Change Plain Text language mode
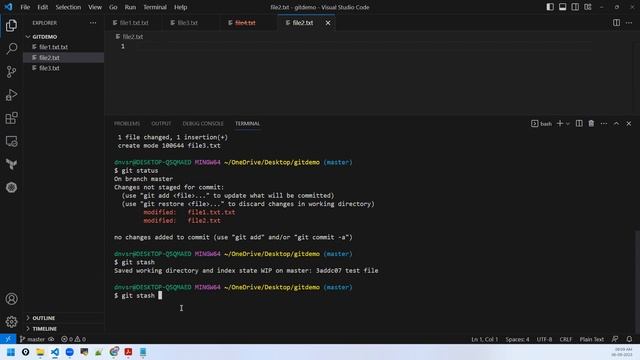This screenshot has height=360, width=640. click(x=591, y=339)
